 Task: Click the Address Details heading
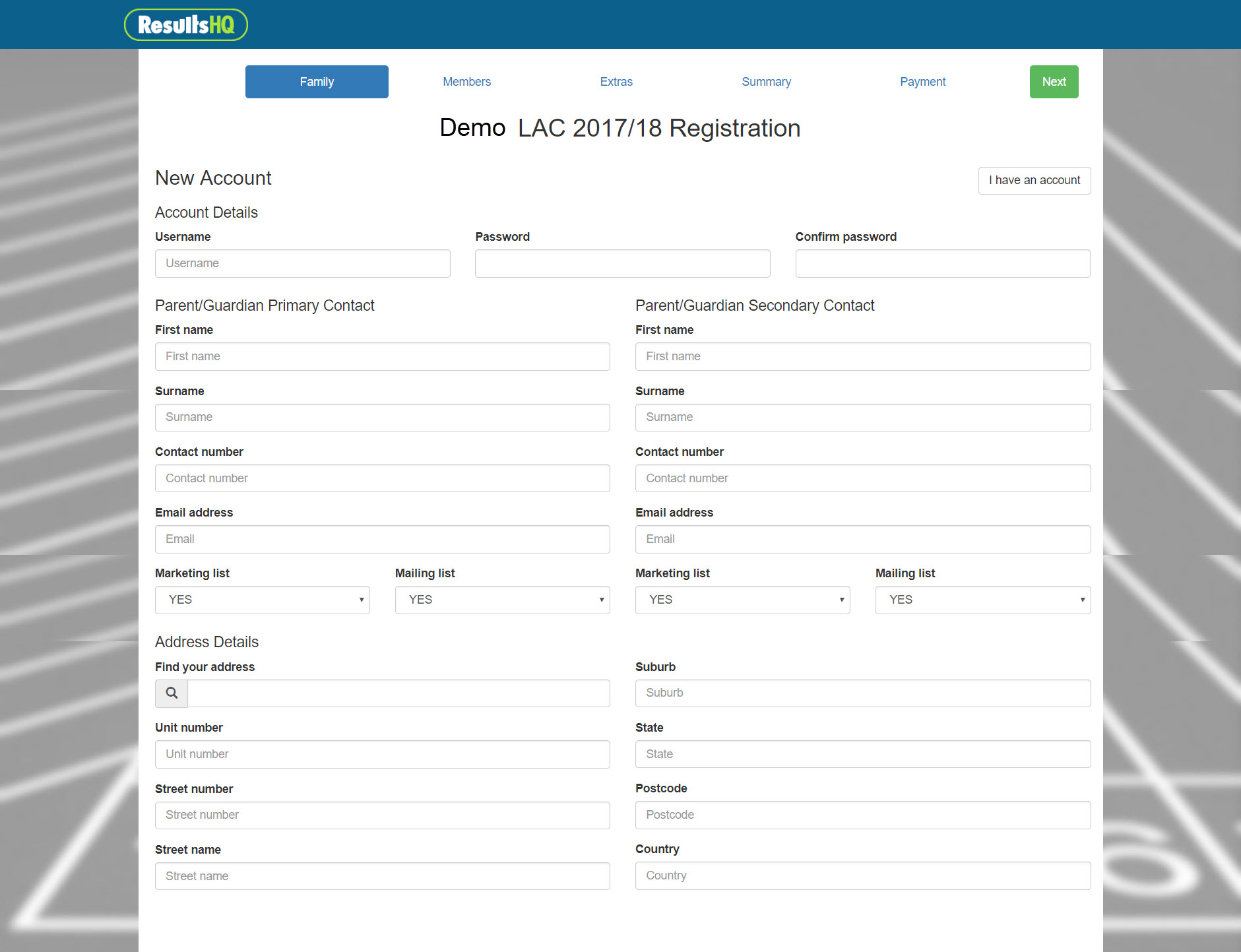(207, 642)
